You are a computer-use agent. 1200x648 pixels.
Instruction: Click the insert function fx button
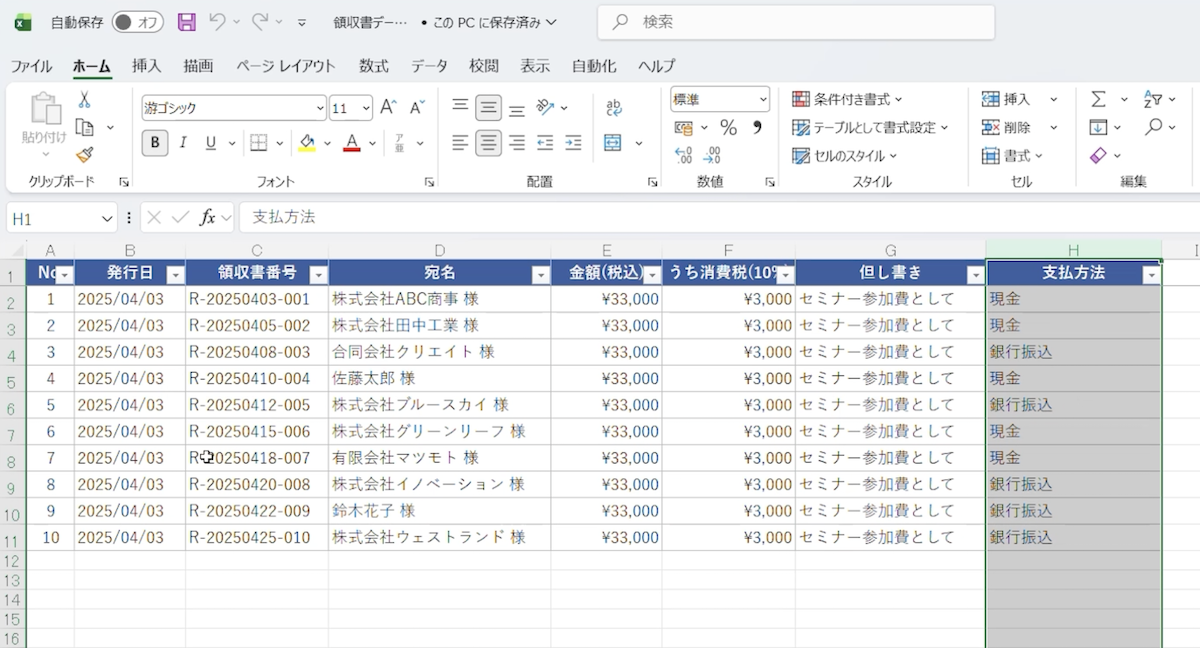click(208, 217)
